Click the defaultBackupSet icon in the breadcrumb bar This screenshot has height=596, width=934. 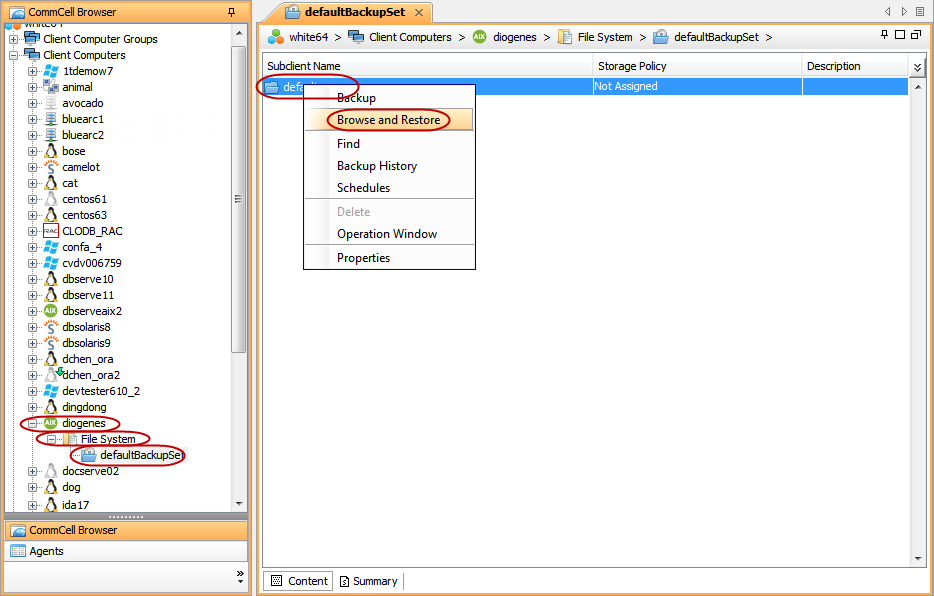click(x=659, y=36)
